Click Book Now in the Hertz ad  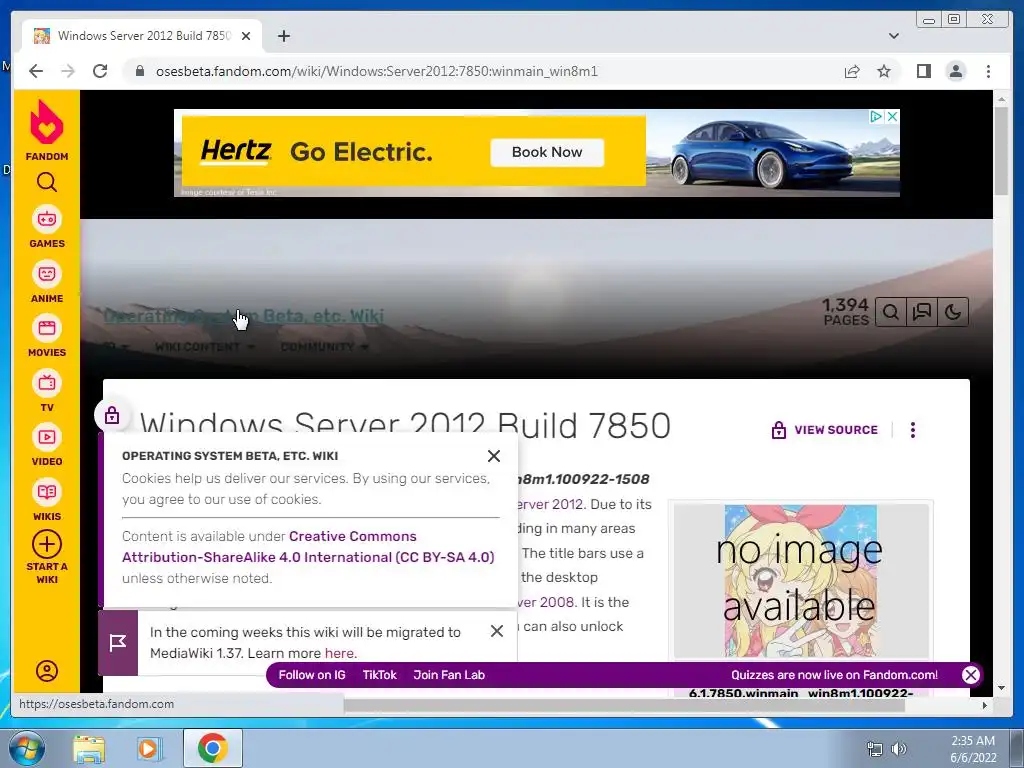pos(547,152)
